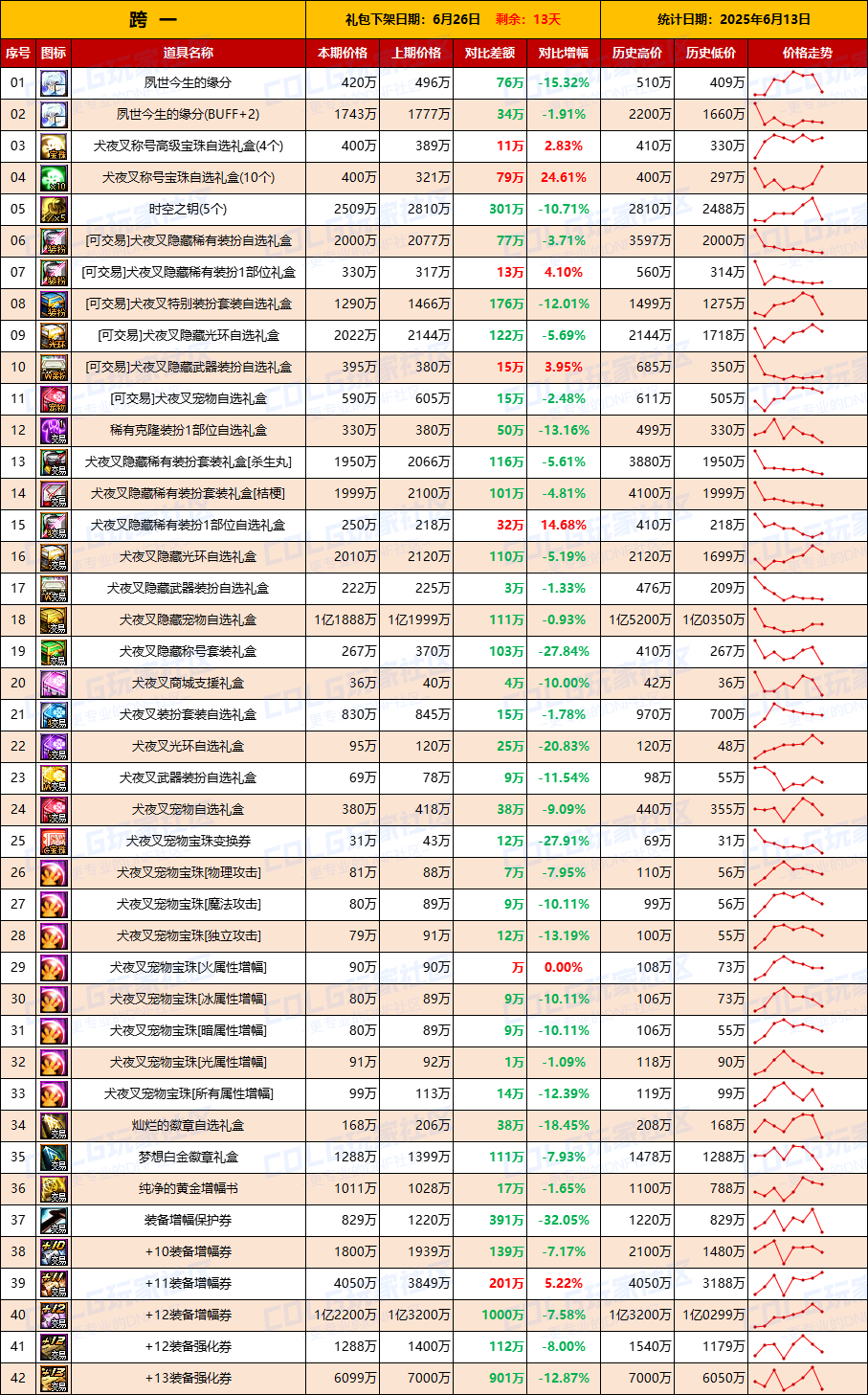868x1395 pixels.
Task: Click the 0.00% change value in row 29
Action: tap(563, 967)
